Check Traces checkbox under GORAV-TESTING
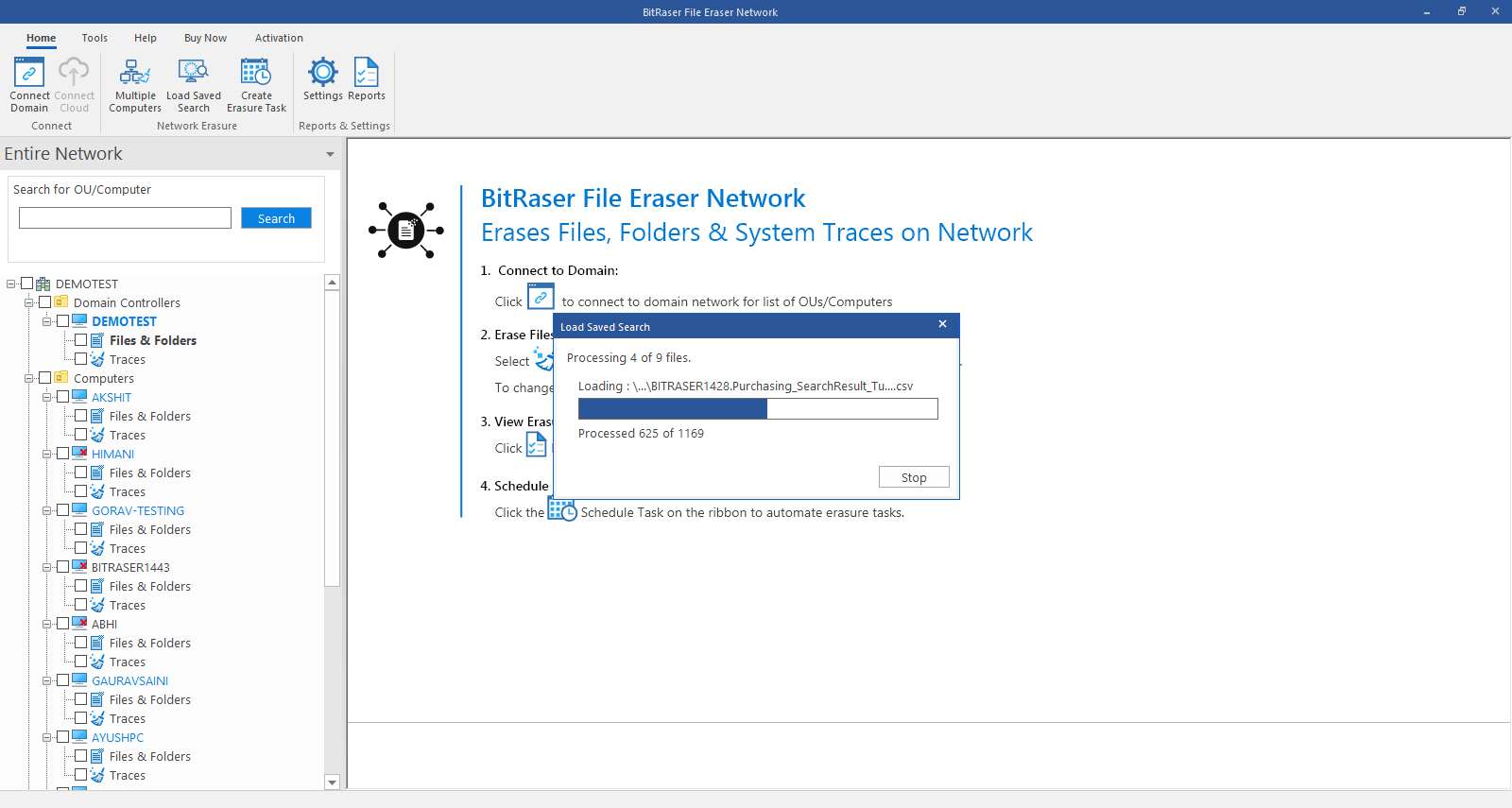Viewport: 1512px width, 808px height. 80,548
